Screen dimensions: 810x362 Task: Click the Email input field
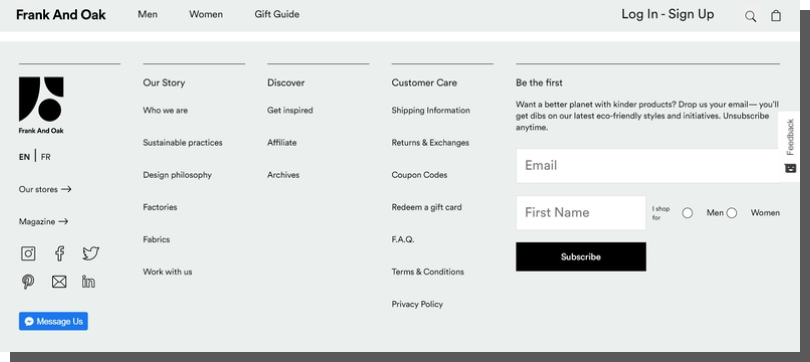pos(648,166)
